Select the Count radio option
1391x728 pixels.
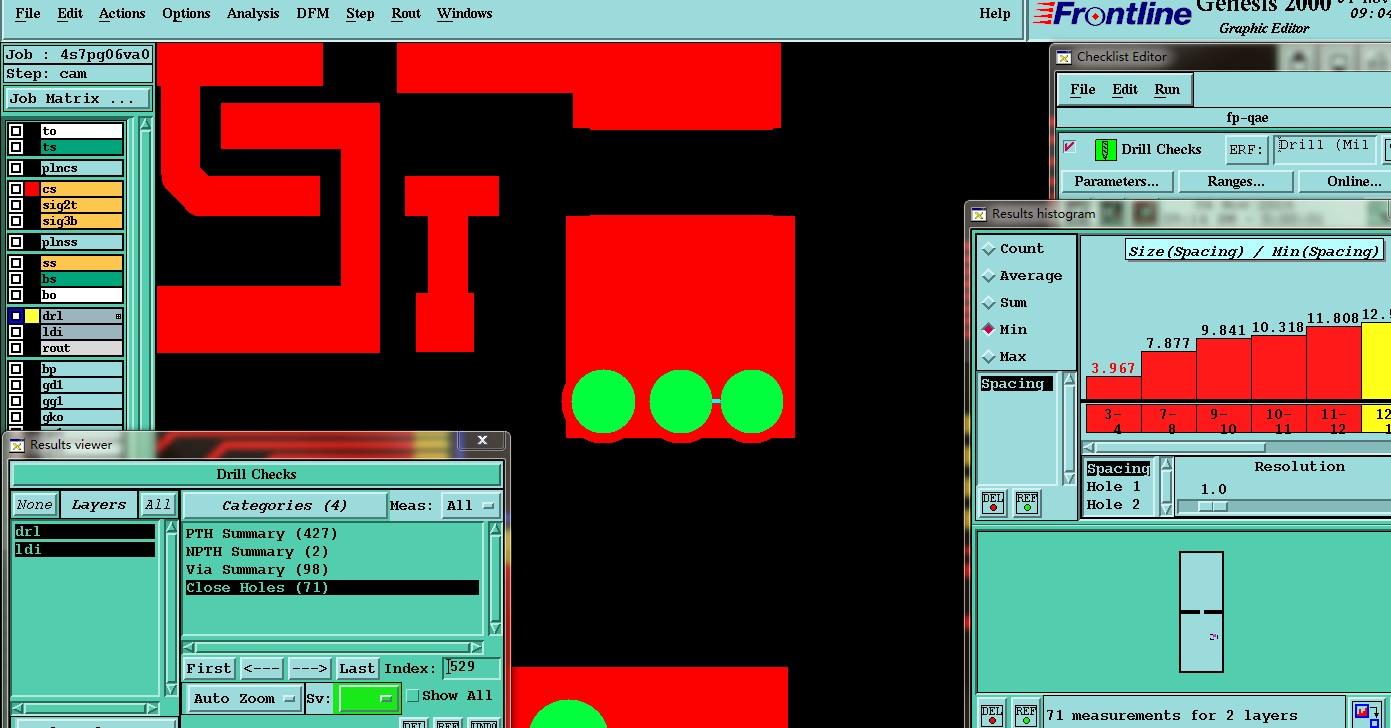(x=990, y=249)
